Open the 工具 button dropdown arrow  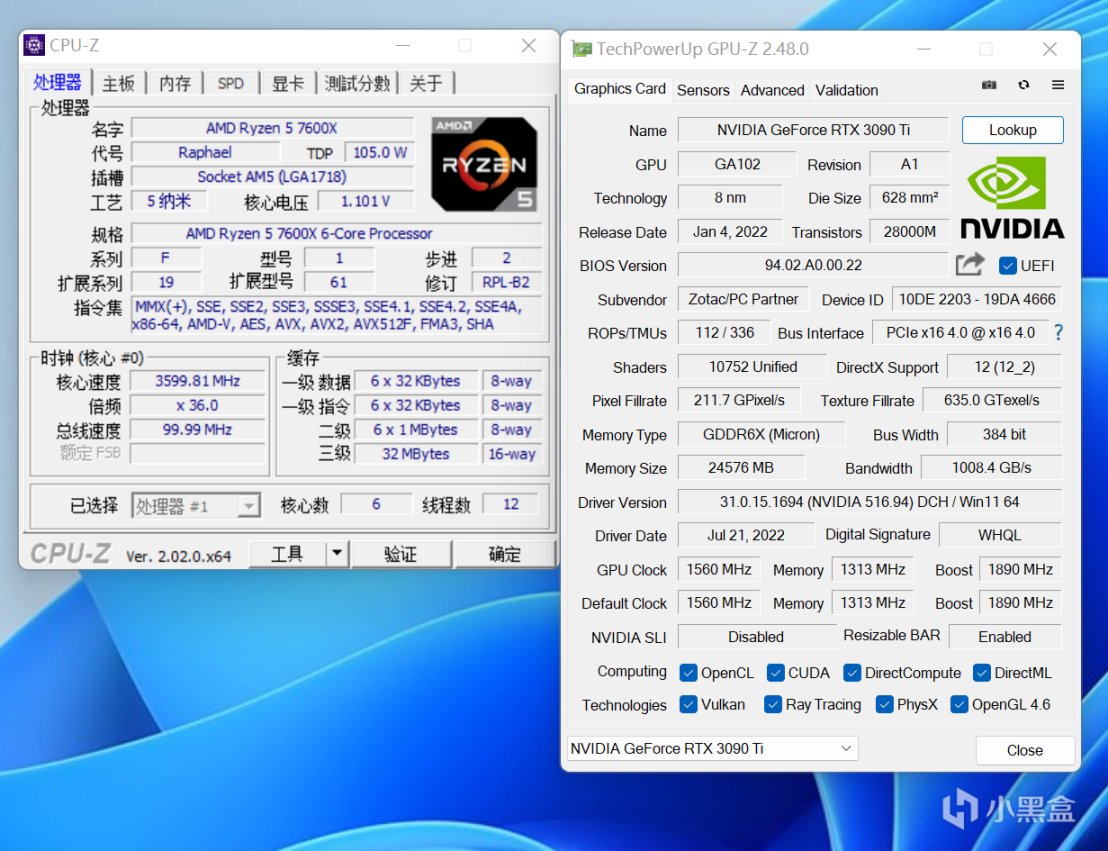[337, 553]
